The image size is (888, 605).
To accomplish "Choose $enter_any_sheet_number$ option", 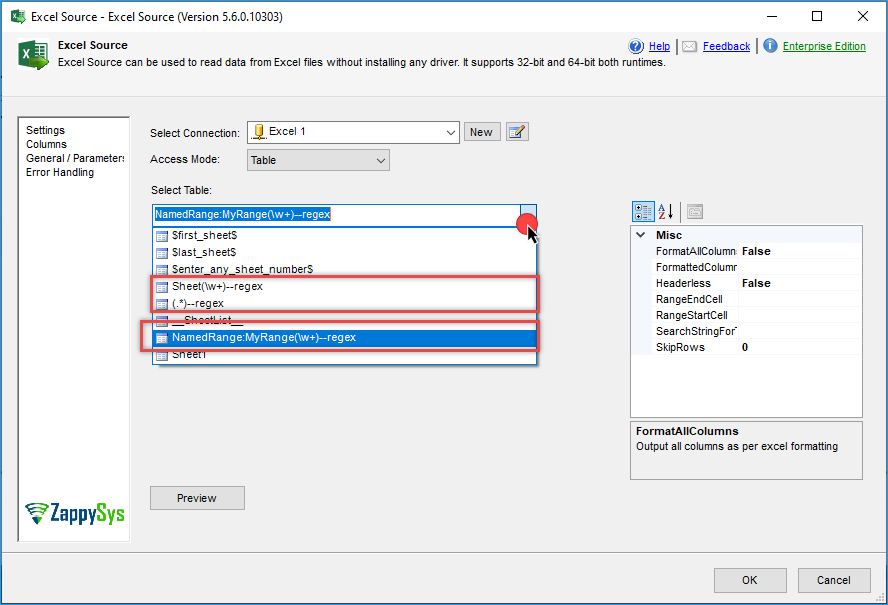I will (344, 270).
